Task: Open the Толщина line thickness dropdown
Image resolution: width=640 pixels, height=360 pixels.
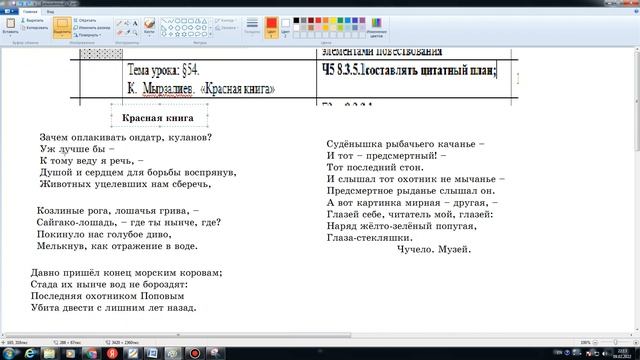Action: tap(252, 27)
